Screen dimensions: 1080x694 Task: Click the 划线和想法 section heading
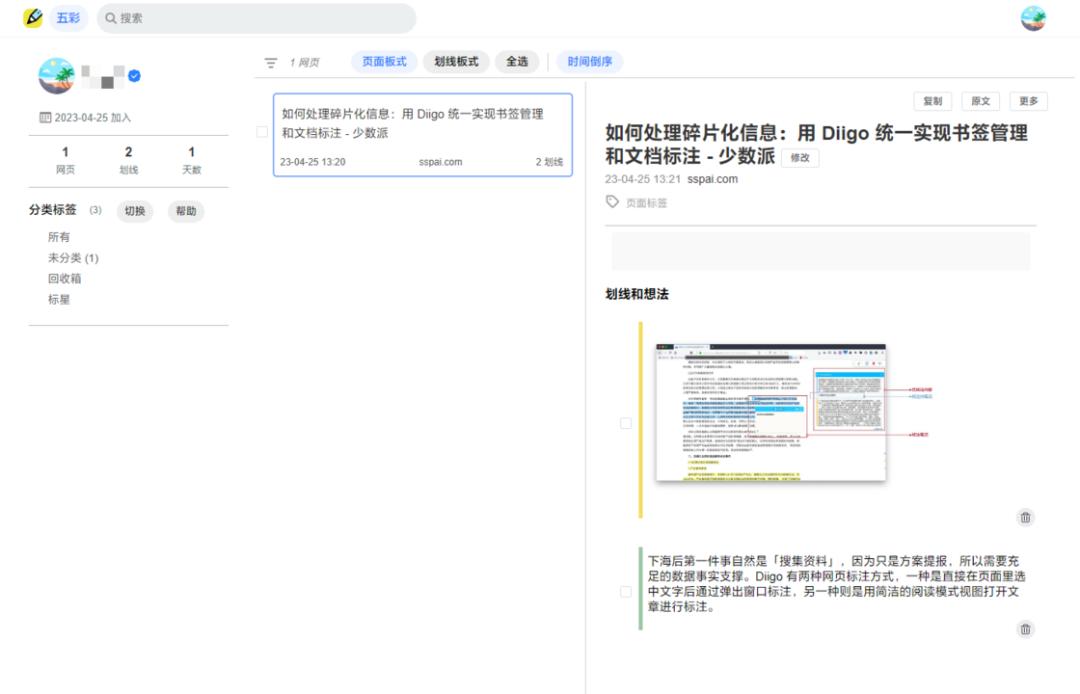click(636, 294)
